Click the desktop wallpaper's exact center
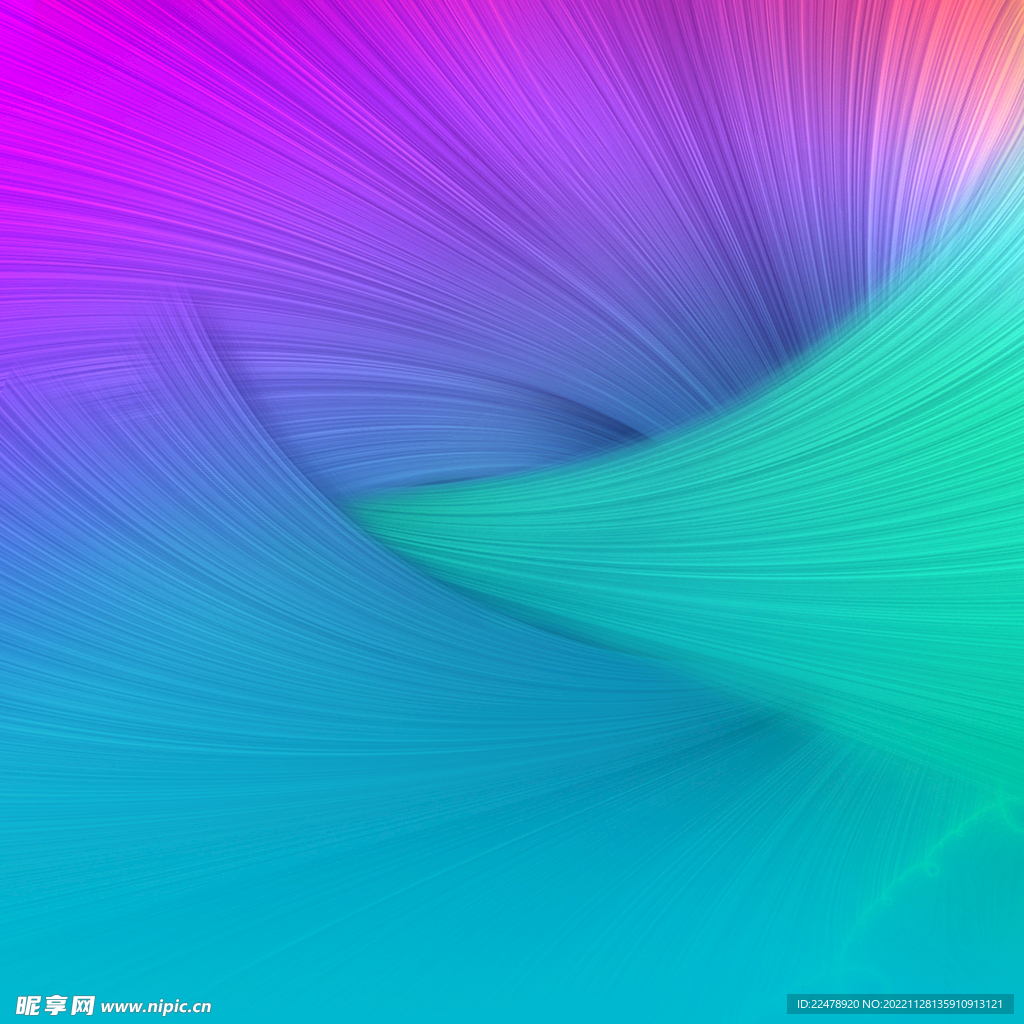This screenshot has height=1024, width=1024. pyautogui.click(x=512, y=512)
